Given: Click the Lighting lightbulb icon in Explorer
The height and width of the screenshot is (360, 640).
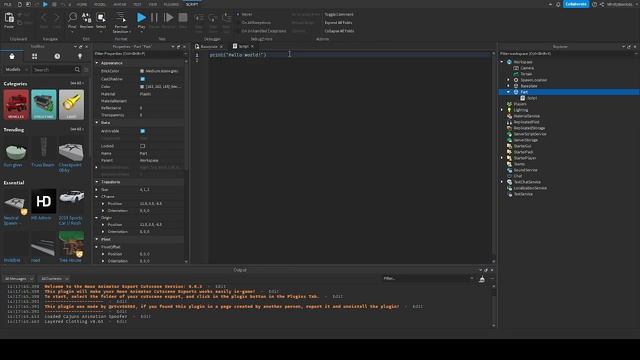Looking at the screenshot, I should coord(509,110).
